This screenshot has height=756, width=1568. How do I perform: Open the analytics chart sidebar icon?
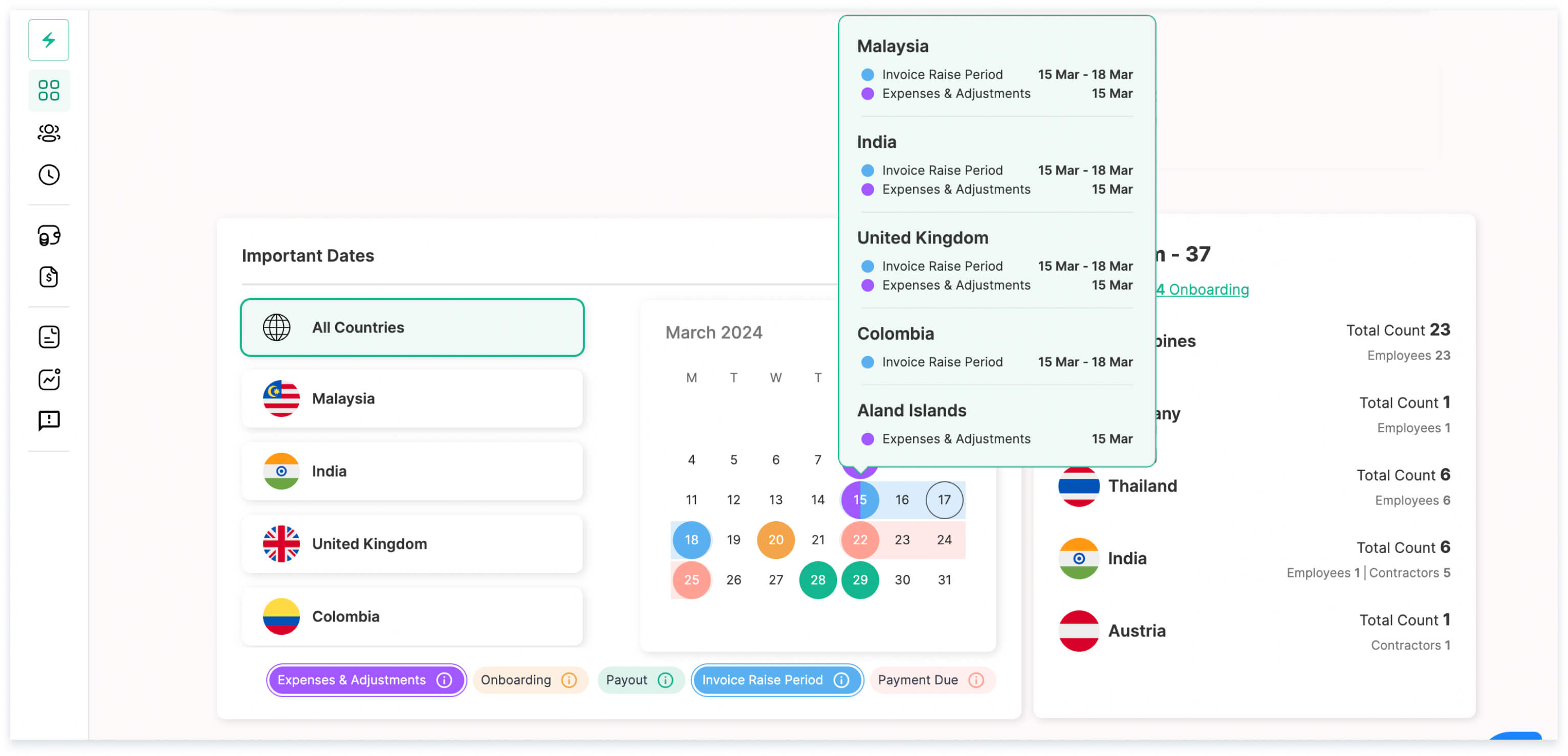(x=49, y=379)
